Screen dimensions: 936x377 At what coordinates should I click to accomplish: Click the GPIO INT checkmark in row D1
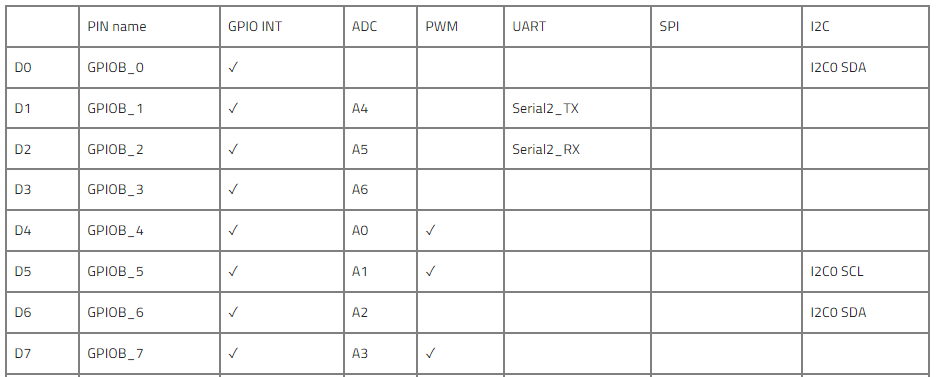click(233, 109)
